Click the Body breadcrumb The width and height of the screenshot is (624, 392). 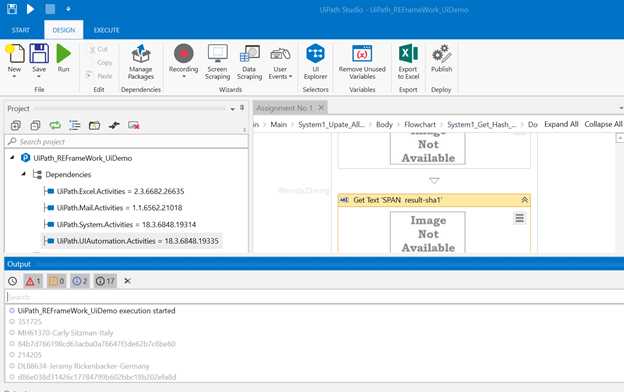click(384, 125)
